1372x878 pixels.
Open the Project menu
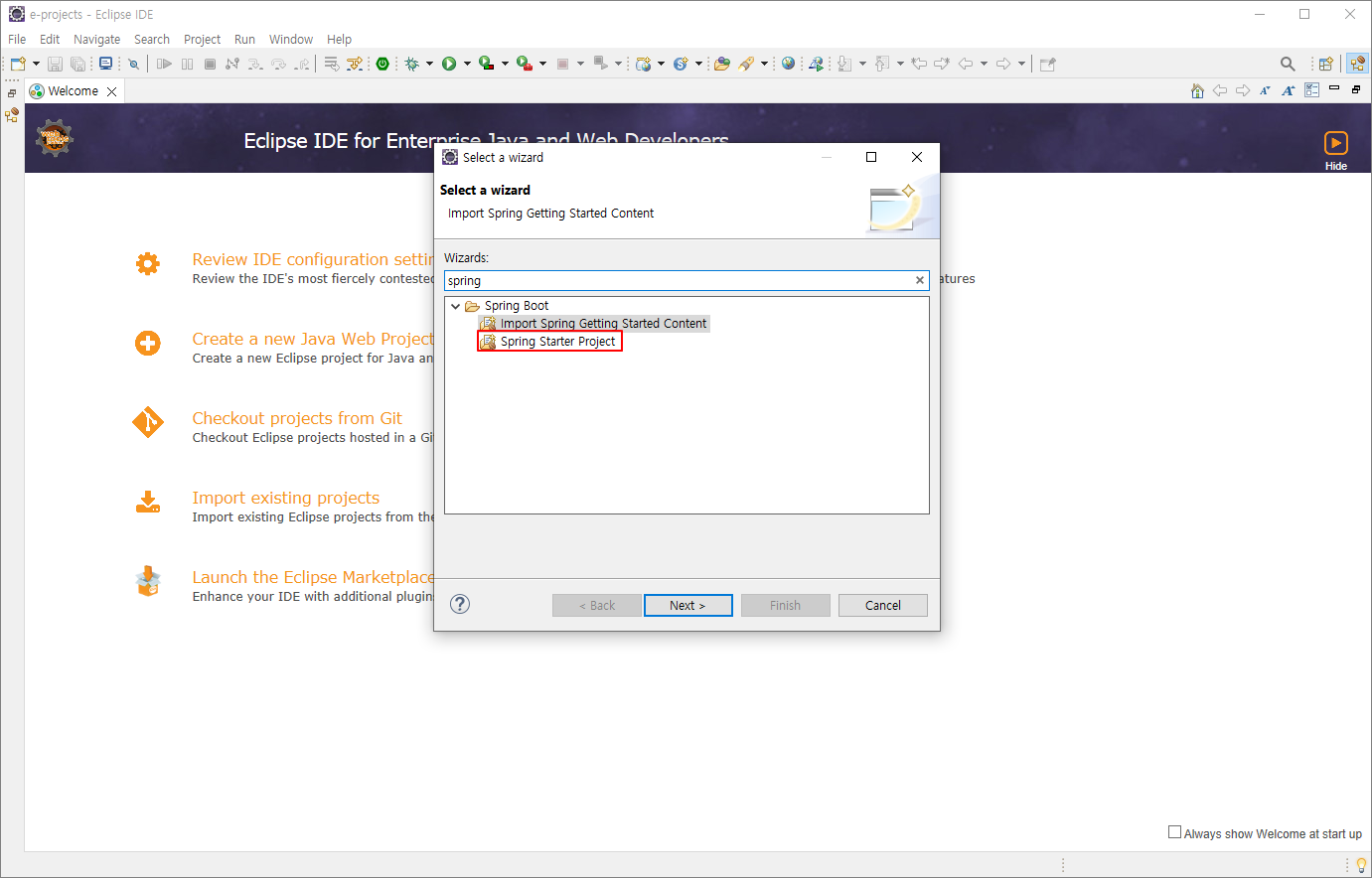click(x=202, y=39)
